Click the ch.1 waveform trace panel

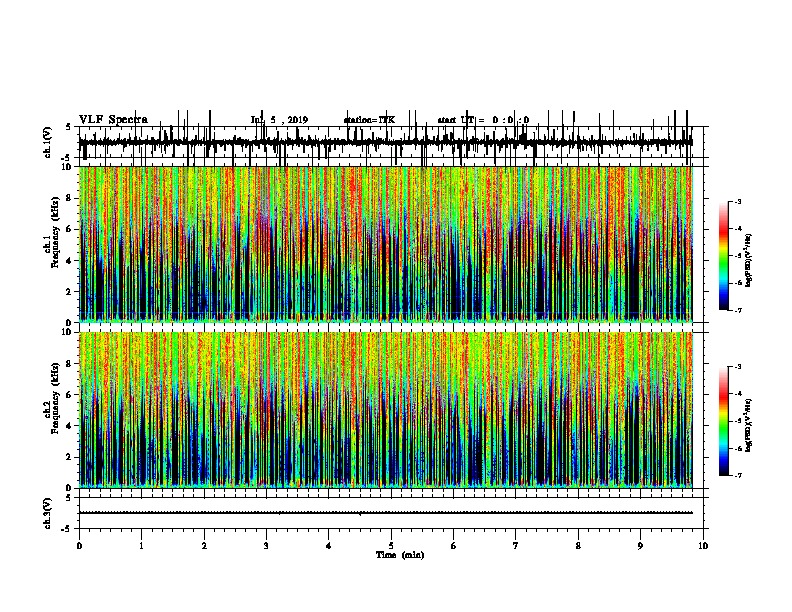[391, 142]
